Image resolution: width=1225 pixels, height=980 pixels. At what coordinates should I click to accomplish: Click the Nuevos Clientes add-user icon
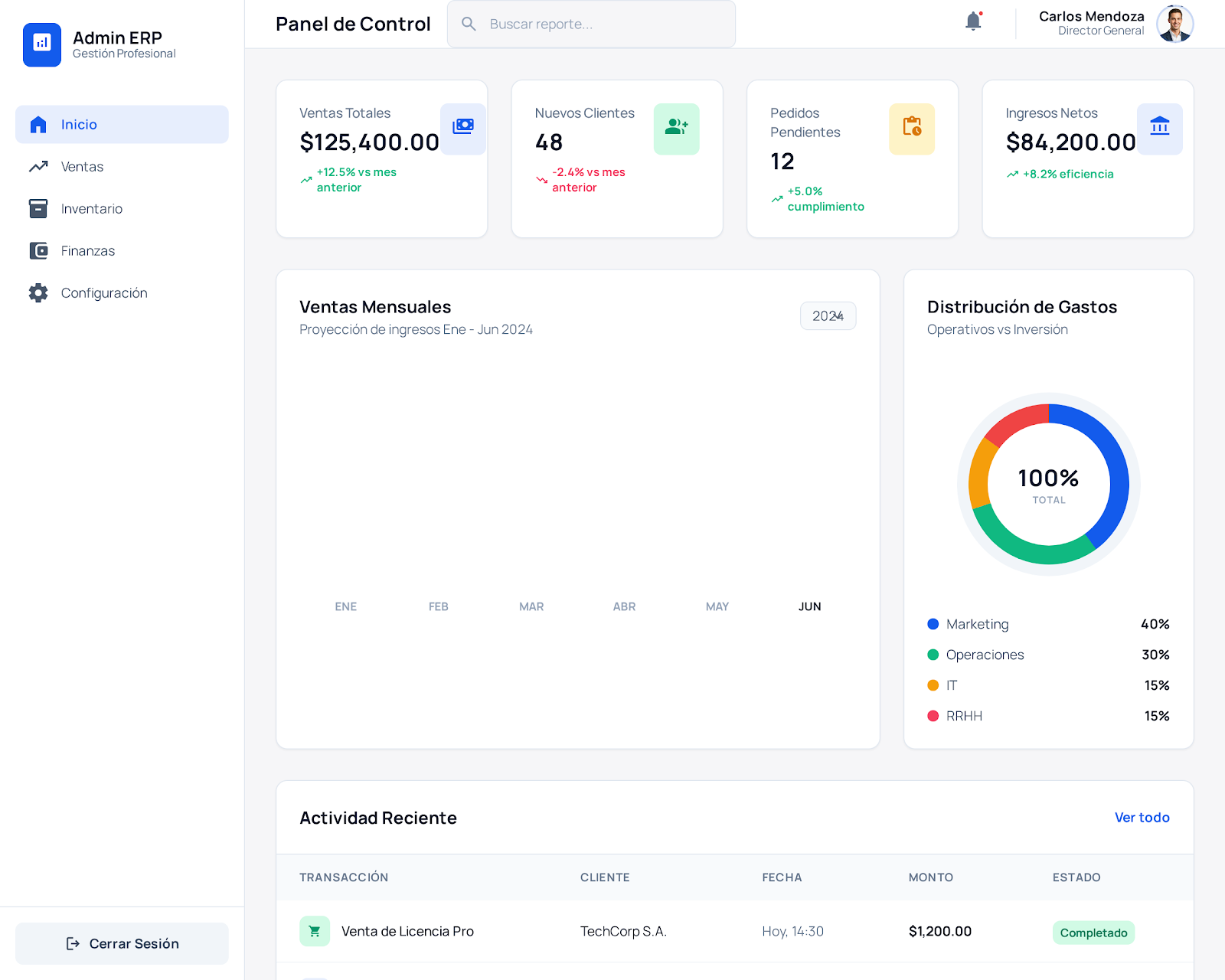pyautogui.click(x=676, y=129)
